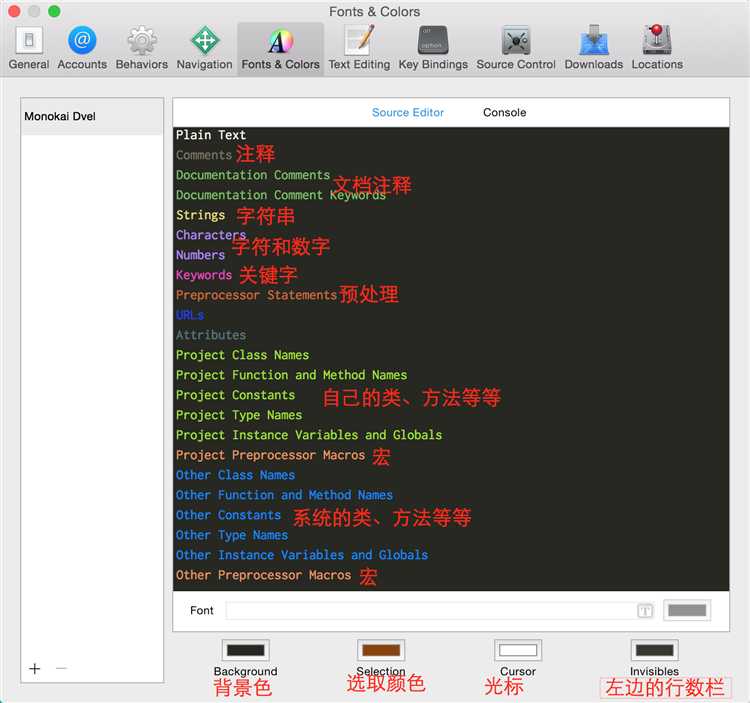Viewport: 750px width, 703px height.
Task: Remove theme with the minus button
Action: pos(61,668)
